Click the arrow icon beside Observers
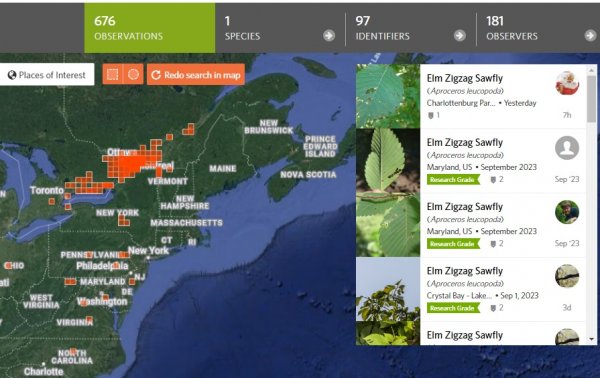 pyautogui.click(x=590, y=36)
